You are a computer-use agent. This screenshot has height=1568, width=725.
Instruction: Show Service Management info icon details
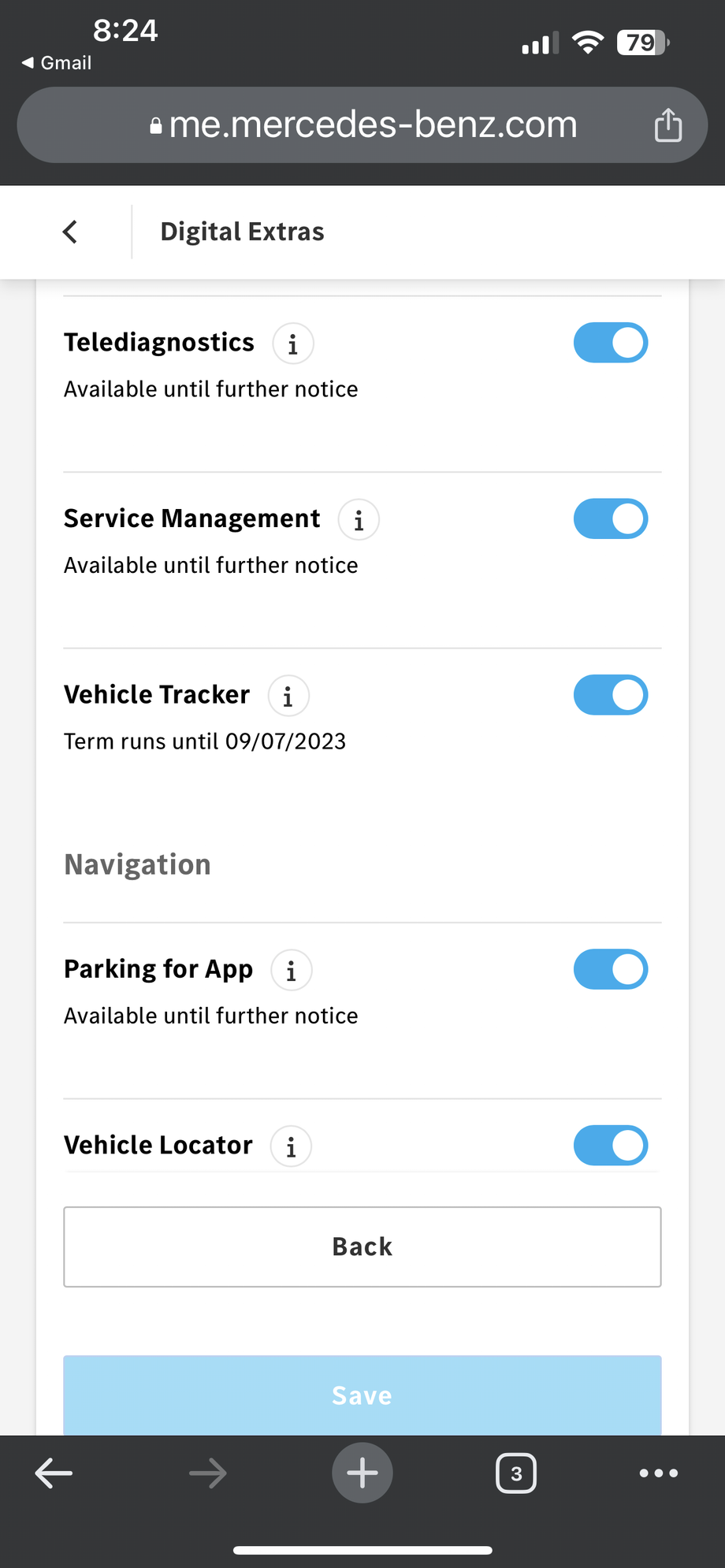coord(359,520)
